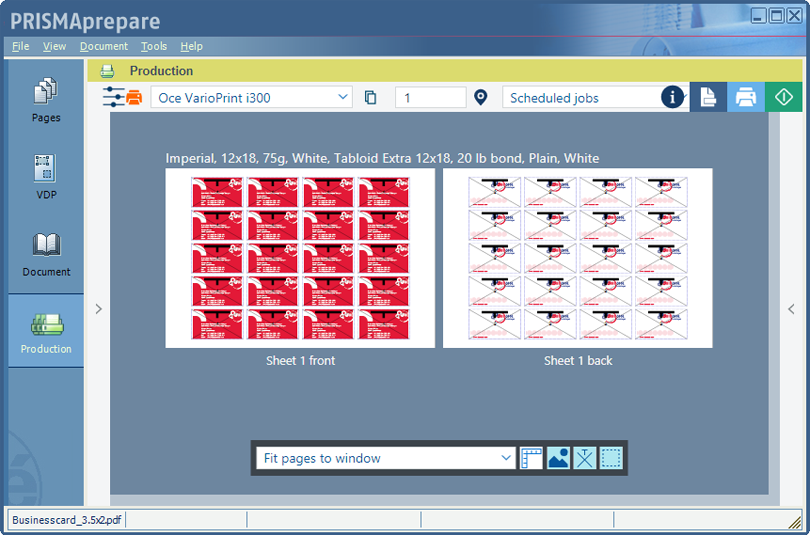Click the green start button

(784, 97)
